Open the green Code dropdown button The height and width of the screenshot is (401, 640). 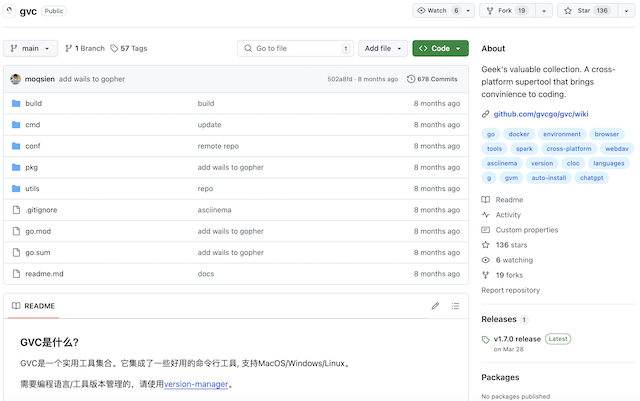pyautogui.click(x=440, y=48)
